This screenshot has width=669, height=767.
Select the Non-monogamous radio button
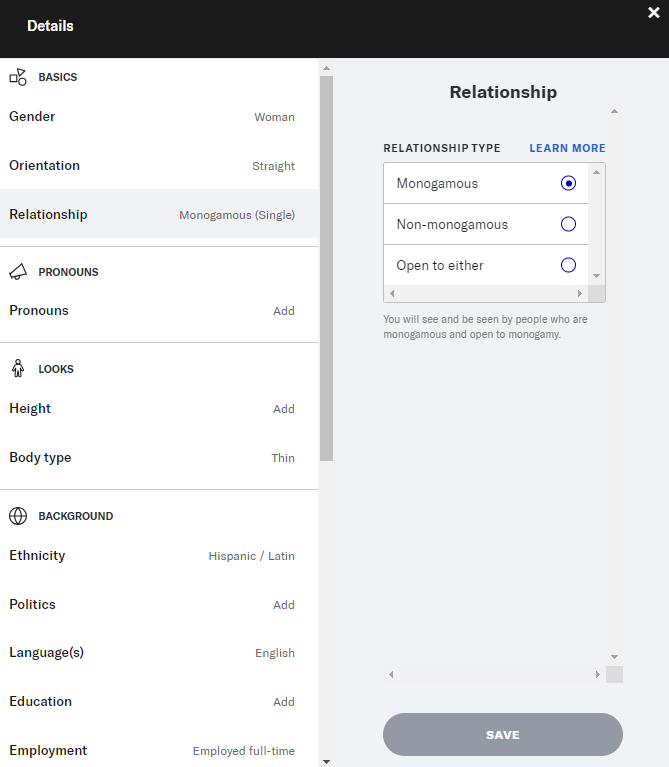click(568, 225)
